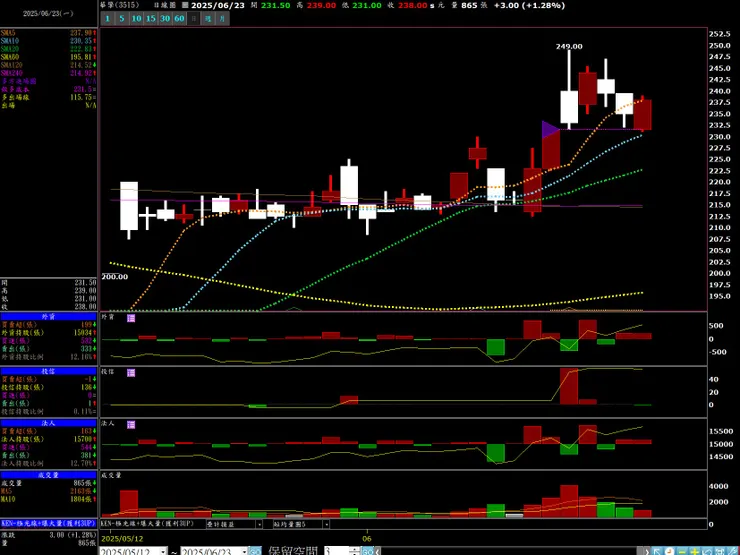
Task: Switch to the 30-minute chart interval
Action: (x=165, y=18)
